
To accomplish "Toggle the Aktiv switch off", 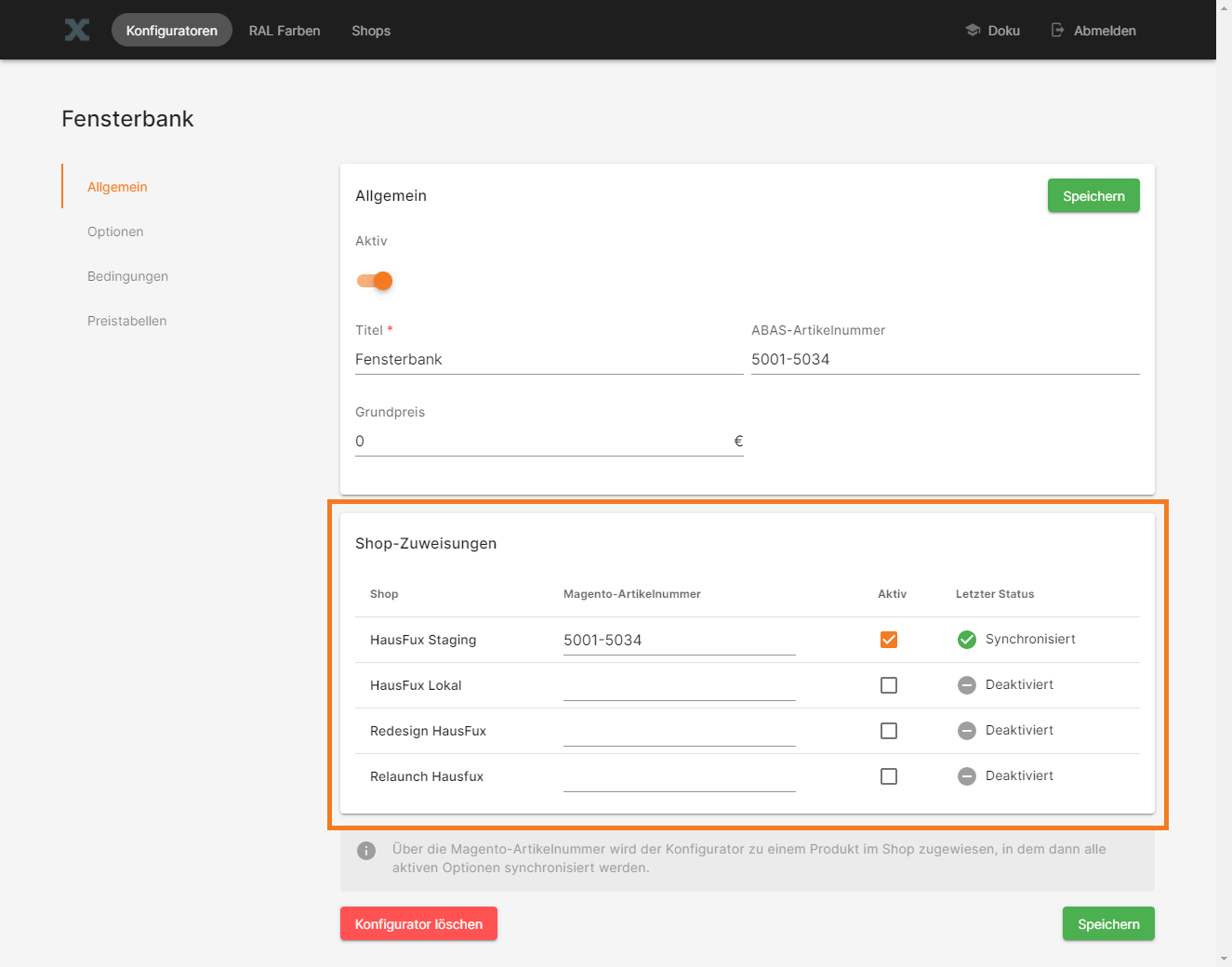I will (x=376, y=281).
